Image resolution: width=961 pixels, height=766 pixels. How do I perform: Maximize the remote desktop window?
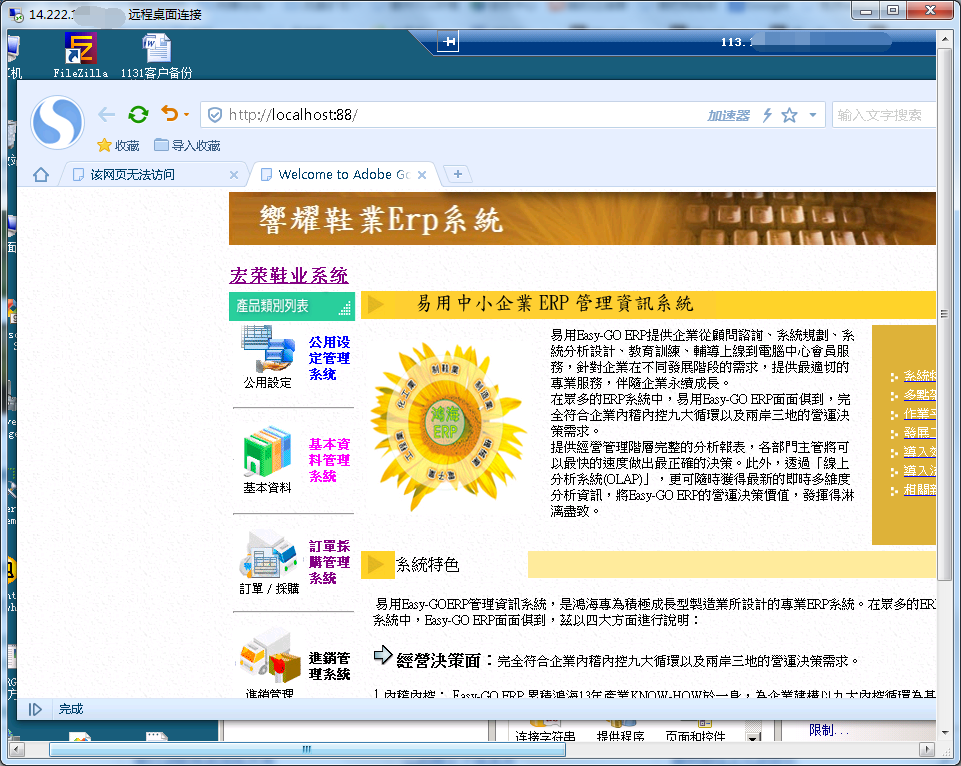(x=893, y=10)
